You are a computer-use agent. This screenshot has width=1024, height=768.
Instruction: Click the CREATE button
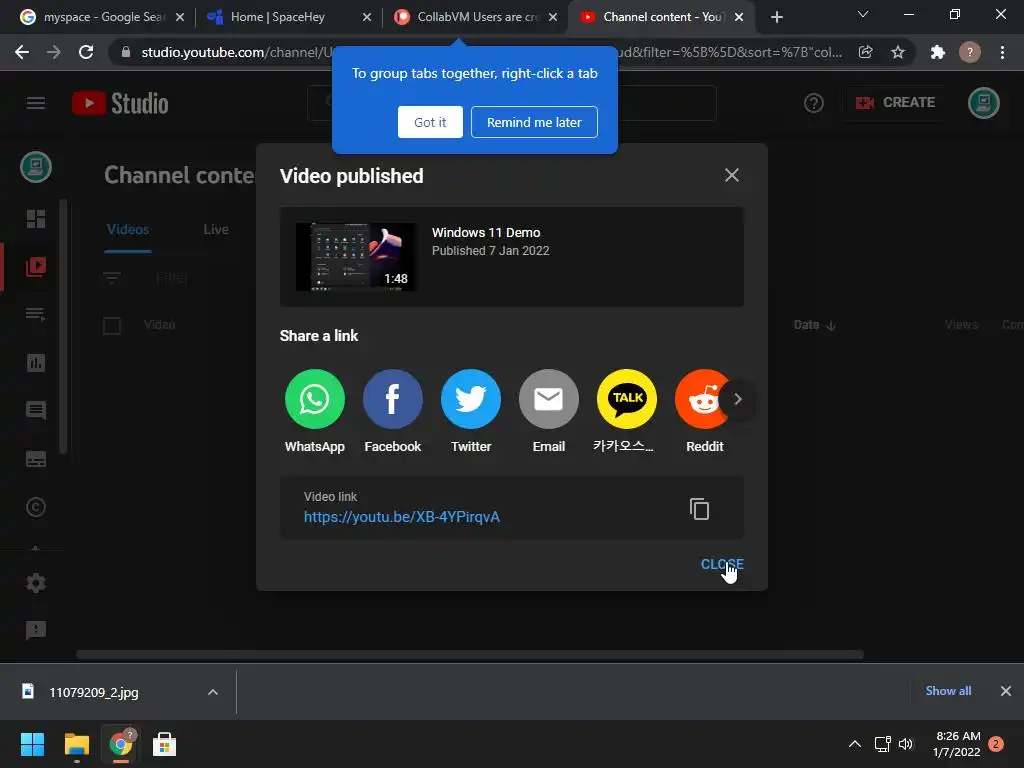click(x=895, y=103)
